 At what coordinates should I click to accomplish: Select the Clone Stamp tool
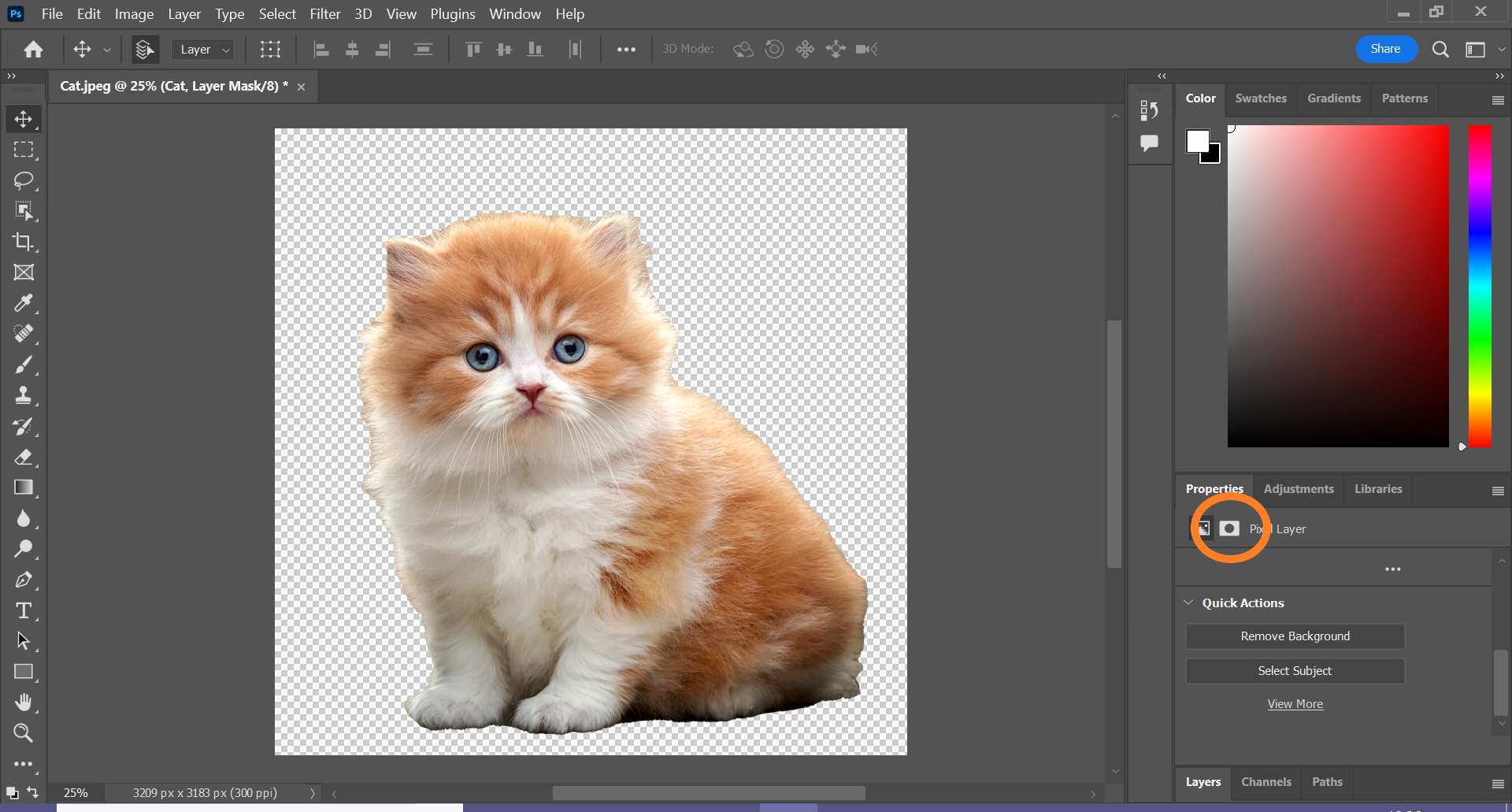pyautogui.click(x=24, y=395)
